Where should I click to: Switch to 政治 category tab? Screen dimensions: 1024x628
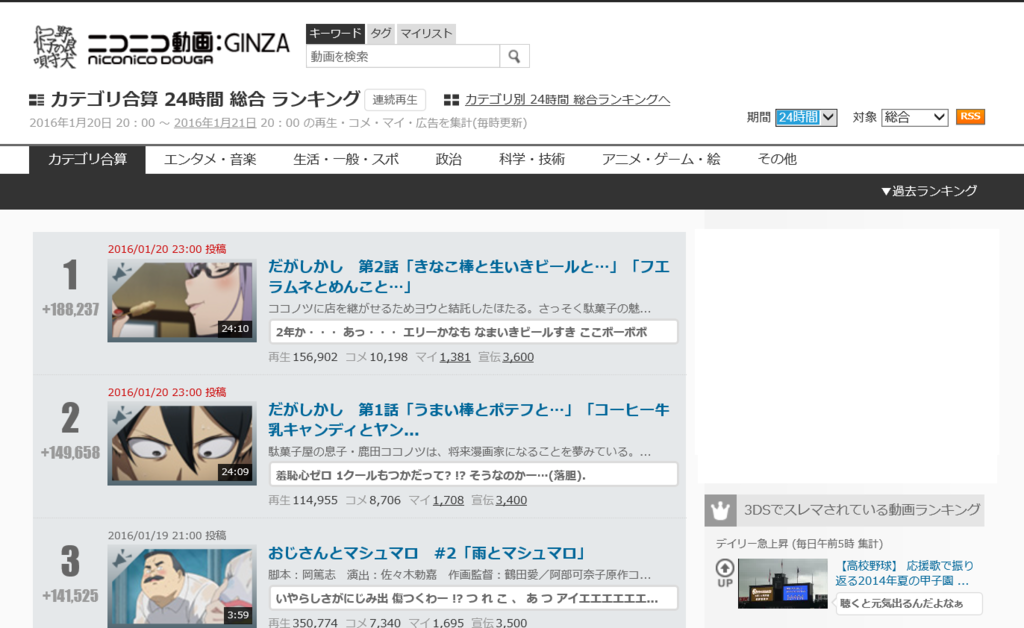[449, 159]
